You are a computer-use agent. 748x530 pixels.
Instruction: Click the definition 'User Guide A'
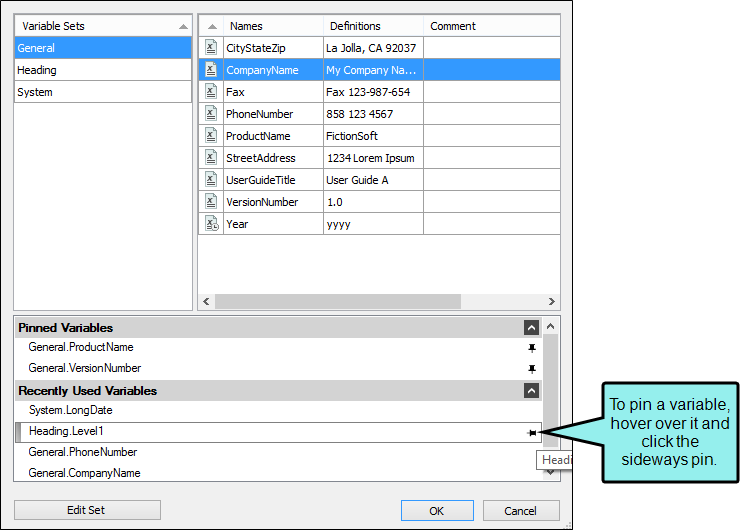pyautogui.click(x=374, y=179)
